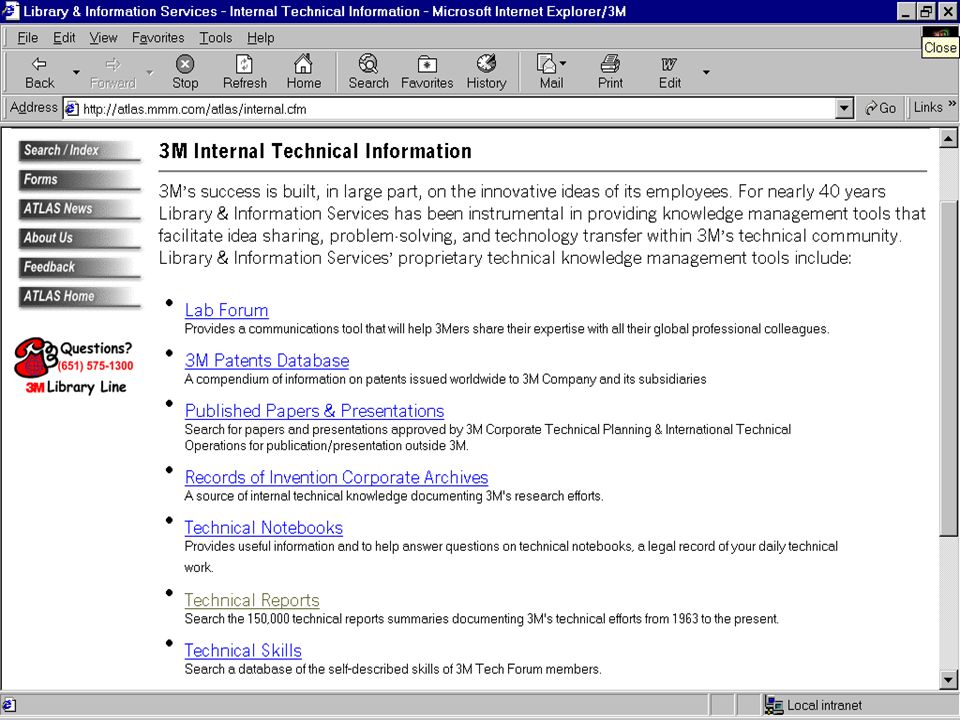Open the Back history dropdown arrow

[76, 72]
